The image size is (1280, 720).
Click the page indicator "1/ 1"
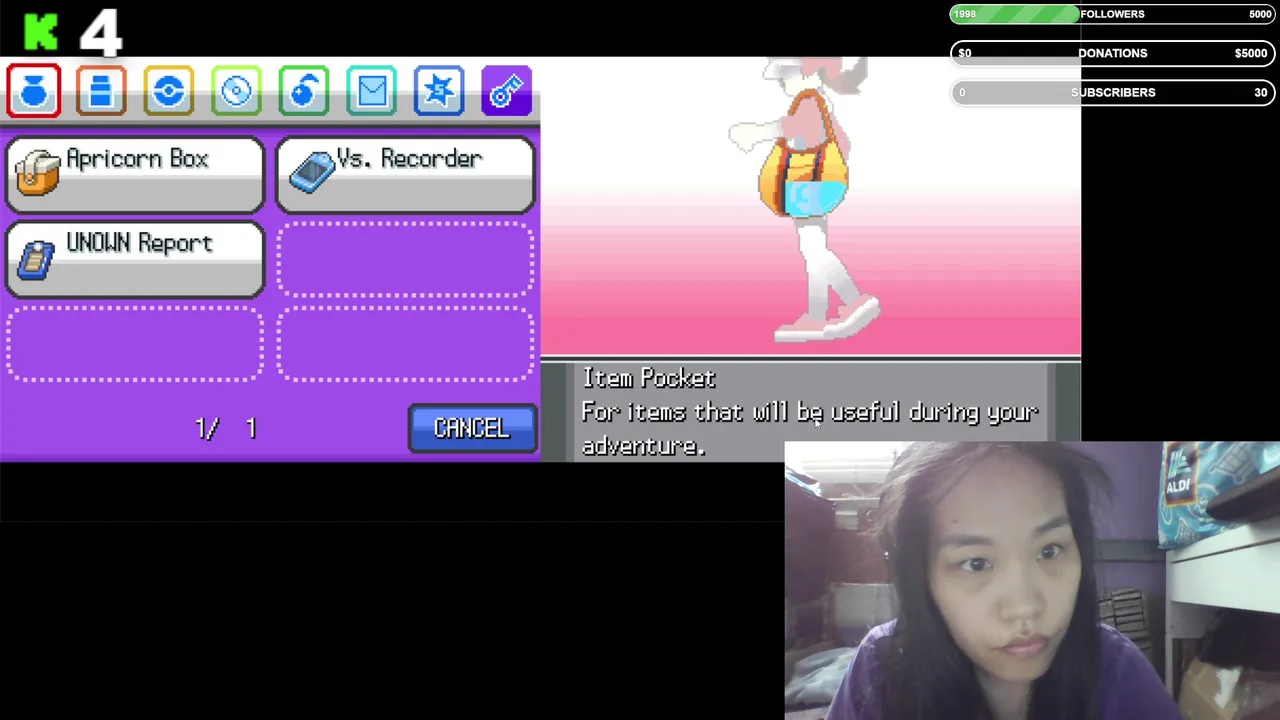coord(226,428)
